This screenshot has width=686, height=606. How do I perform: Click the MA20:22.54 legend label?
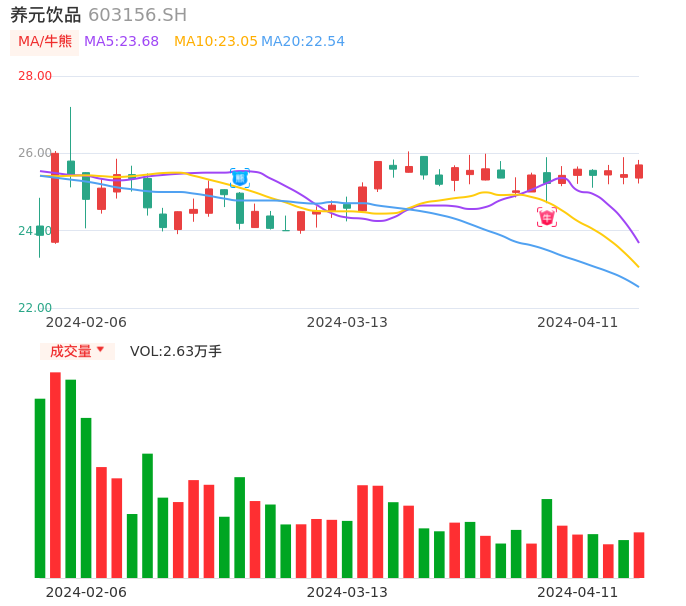(x=303, y=42)
